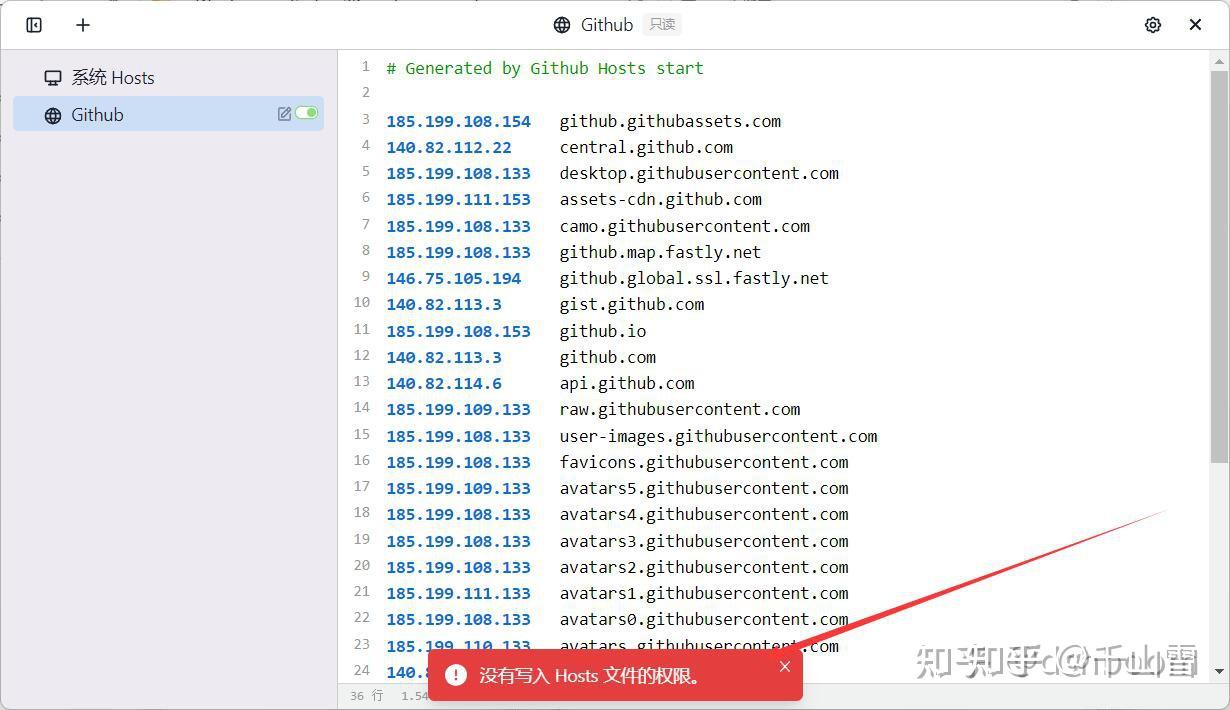Screen dimensions: 1230x710
Task: Click the 只读 read-only badge
Action: (x=660, y=24)
